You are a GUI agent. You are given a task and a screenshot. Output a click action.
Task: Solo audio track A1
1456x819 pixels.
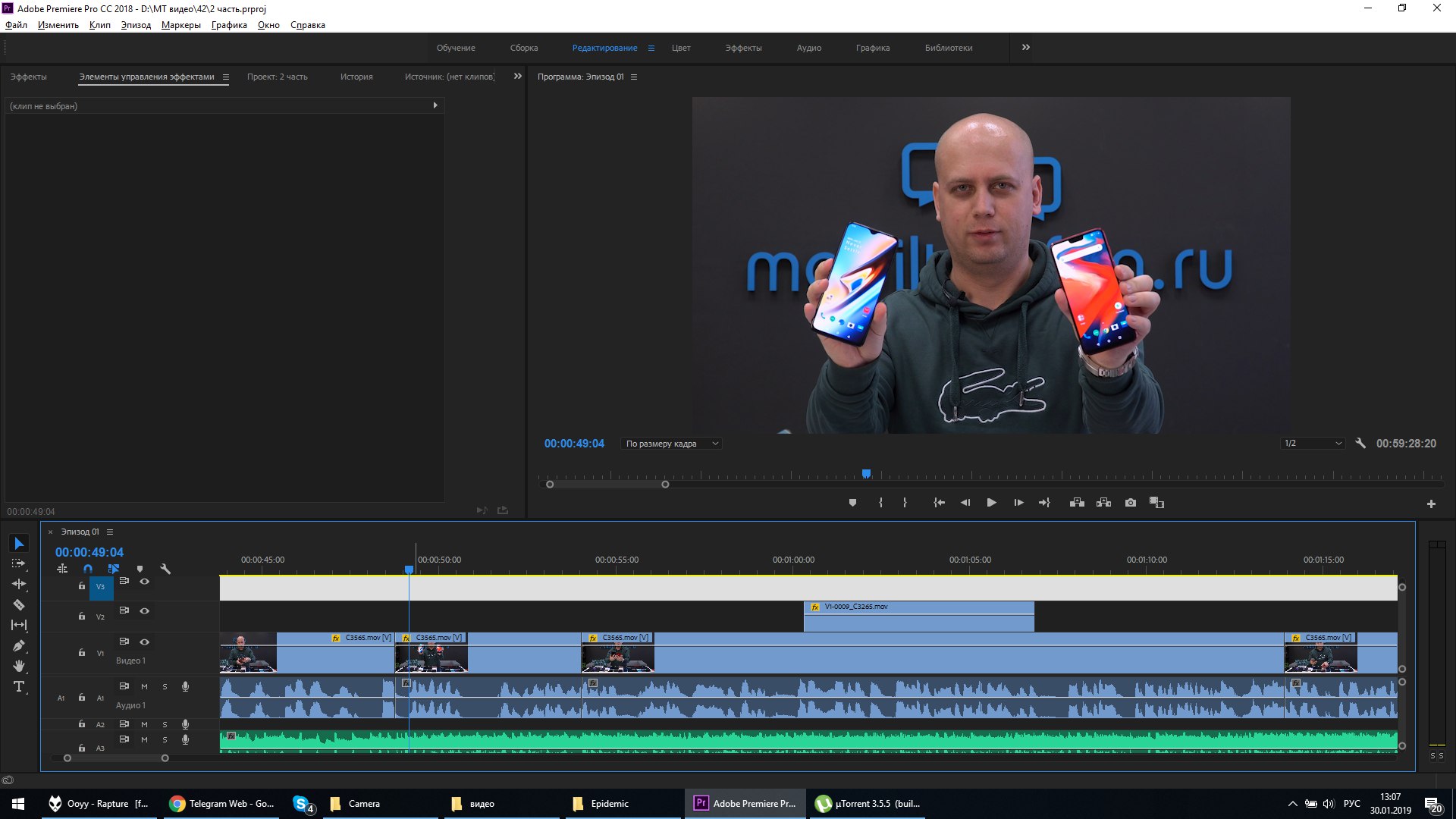tap(165, 686)
